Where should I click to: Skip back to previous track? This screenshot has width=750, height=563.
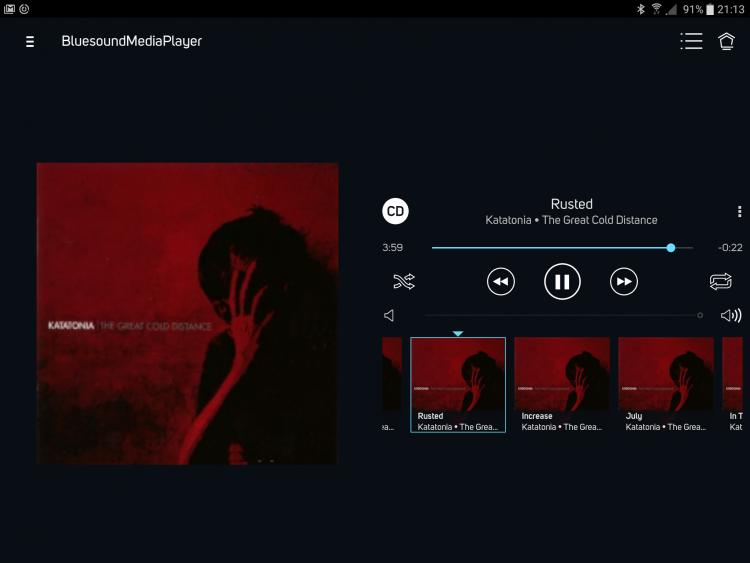coord(501,282)
